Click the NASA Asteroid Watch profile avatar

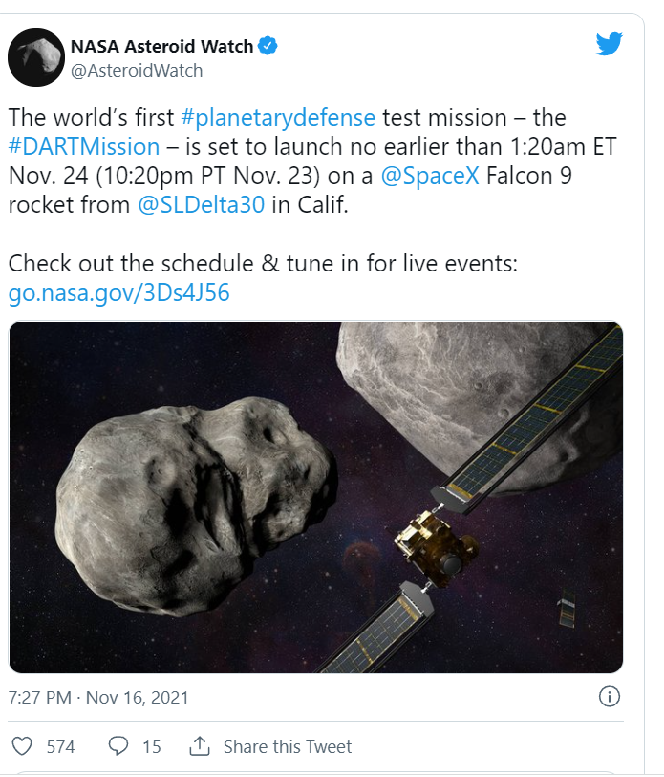coord(37,59)
